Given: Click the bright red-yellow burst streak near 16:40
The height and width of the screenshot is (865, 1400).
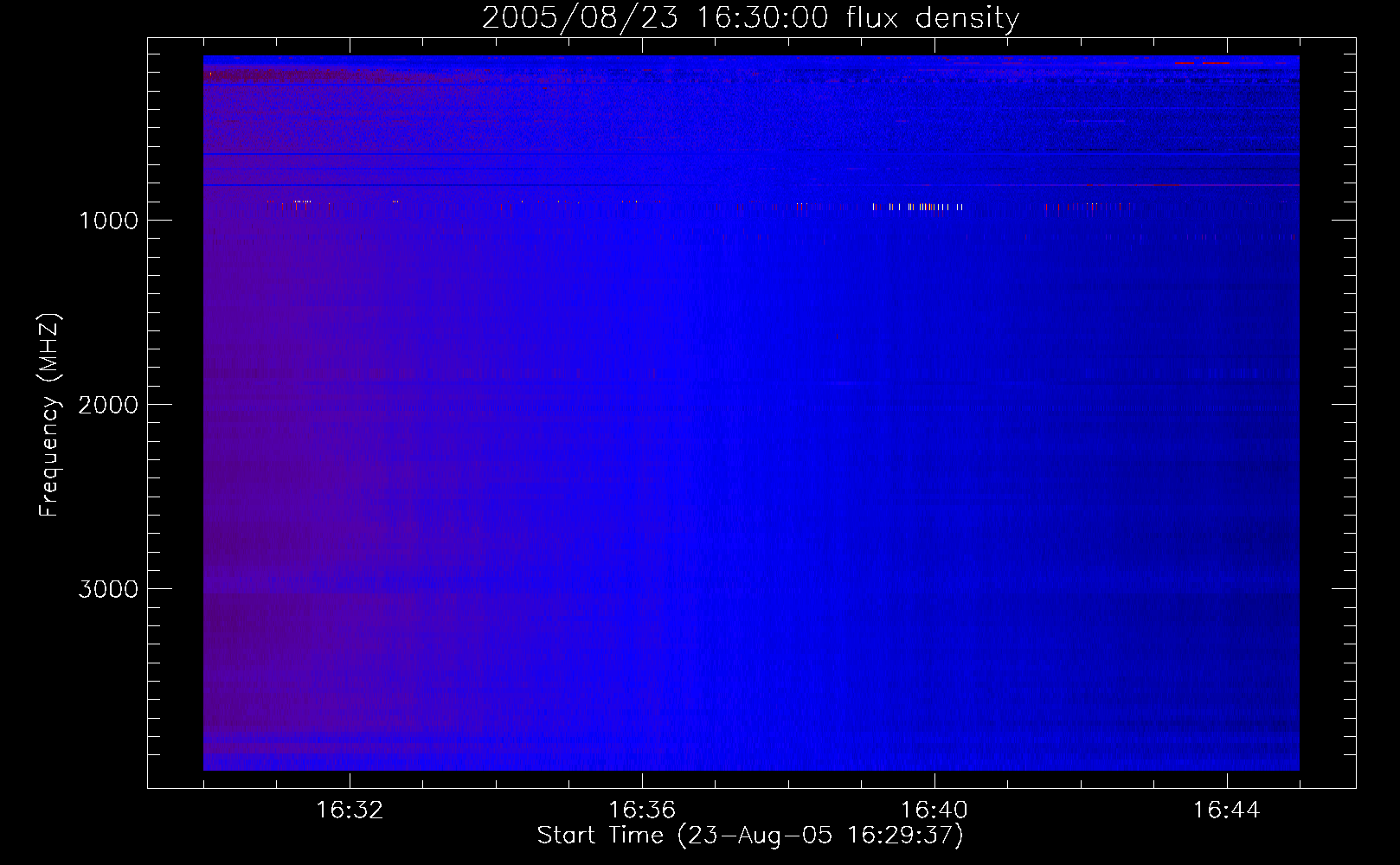Looking at the screenshot, I should 917,207.
